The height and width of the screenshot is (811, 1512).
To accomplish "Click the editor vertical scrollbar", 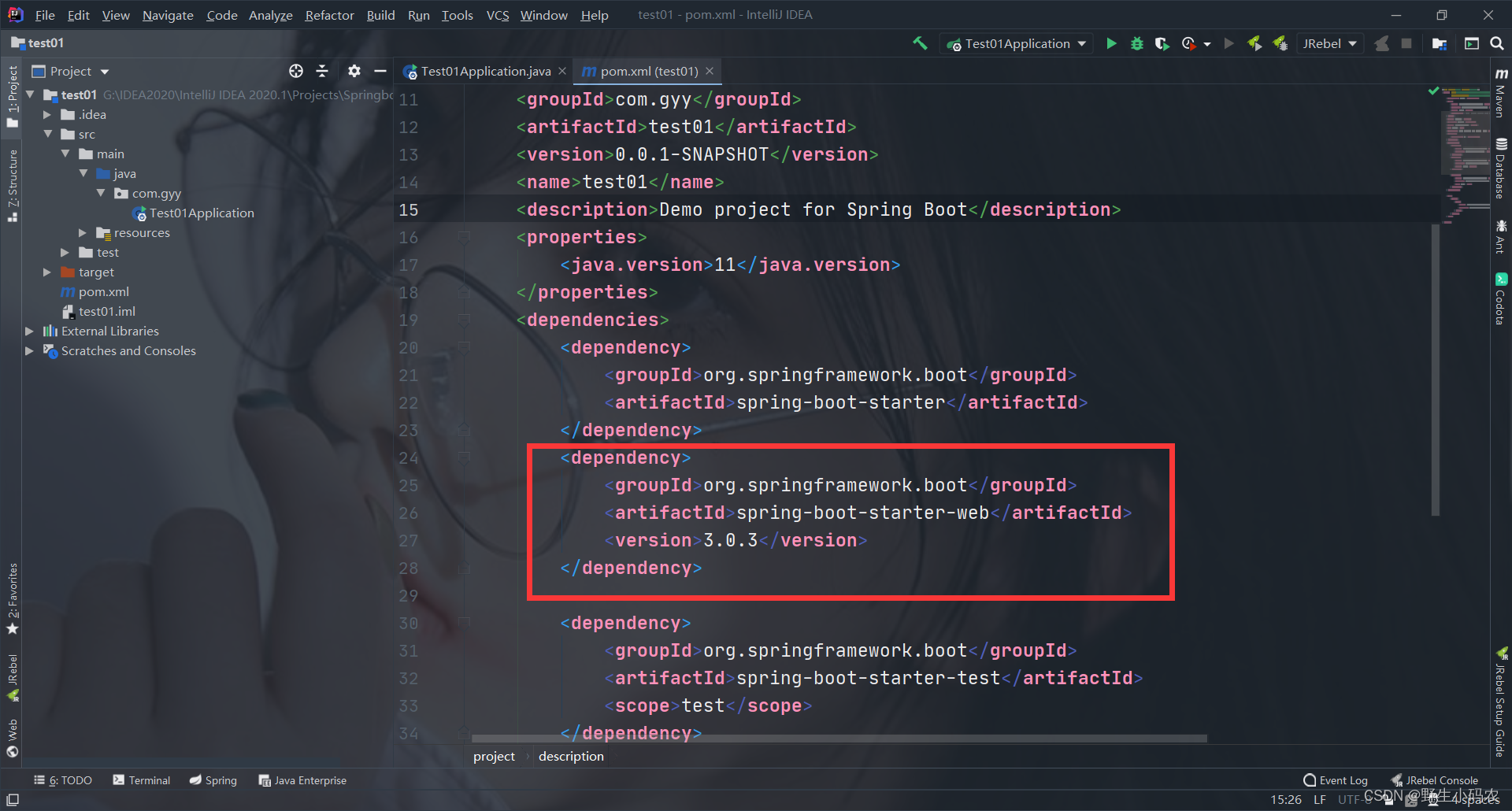I will tap(1436, 370).
